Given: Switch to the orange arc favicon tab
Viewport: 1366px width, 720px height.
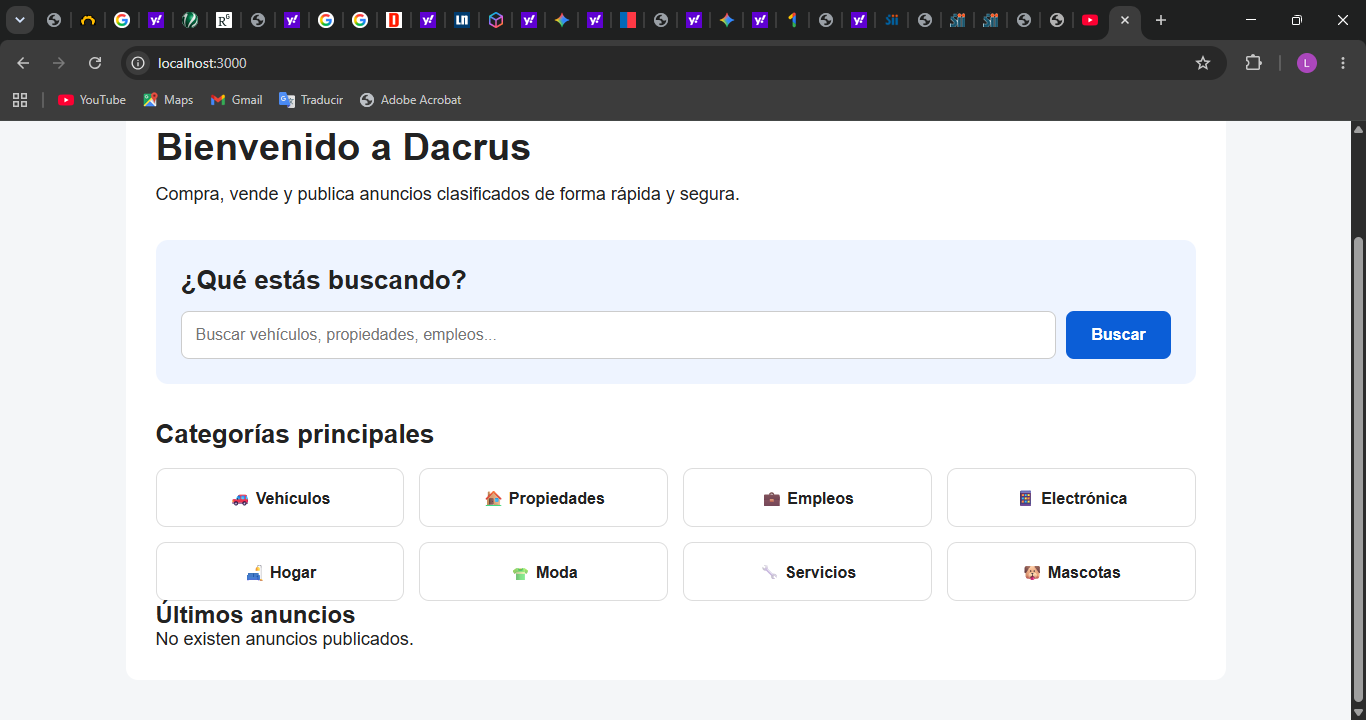Looking at the screenshot, I should click(88, 20).
